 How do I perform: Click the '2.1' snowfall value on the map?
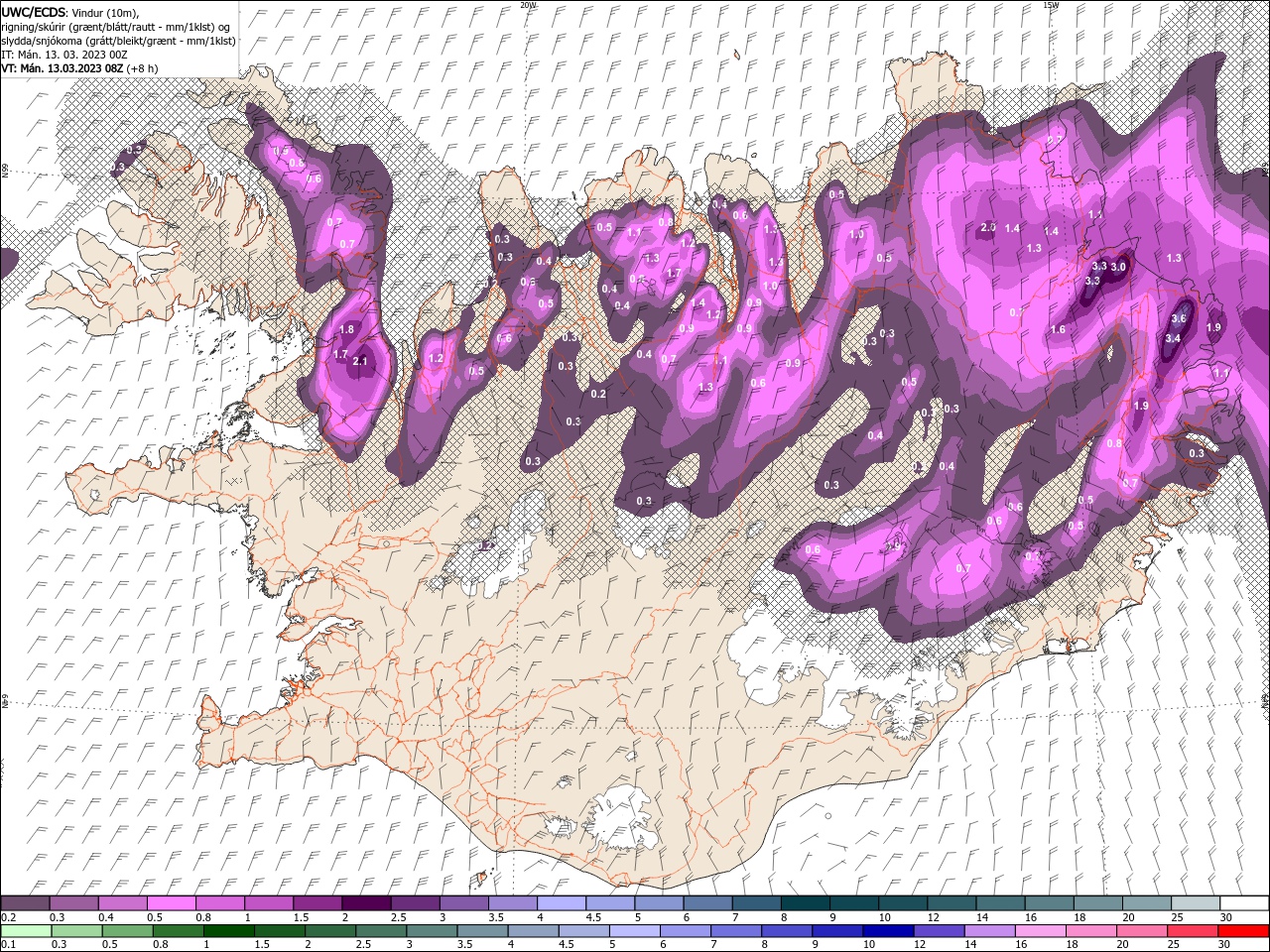click(x=360, y=362)
